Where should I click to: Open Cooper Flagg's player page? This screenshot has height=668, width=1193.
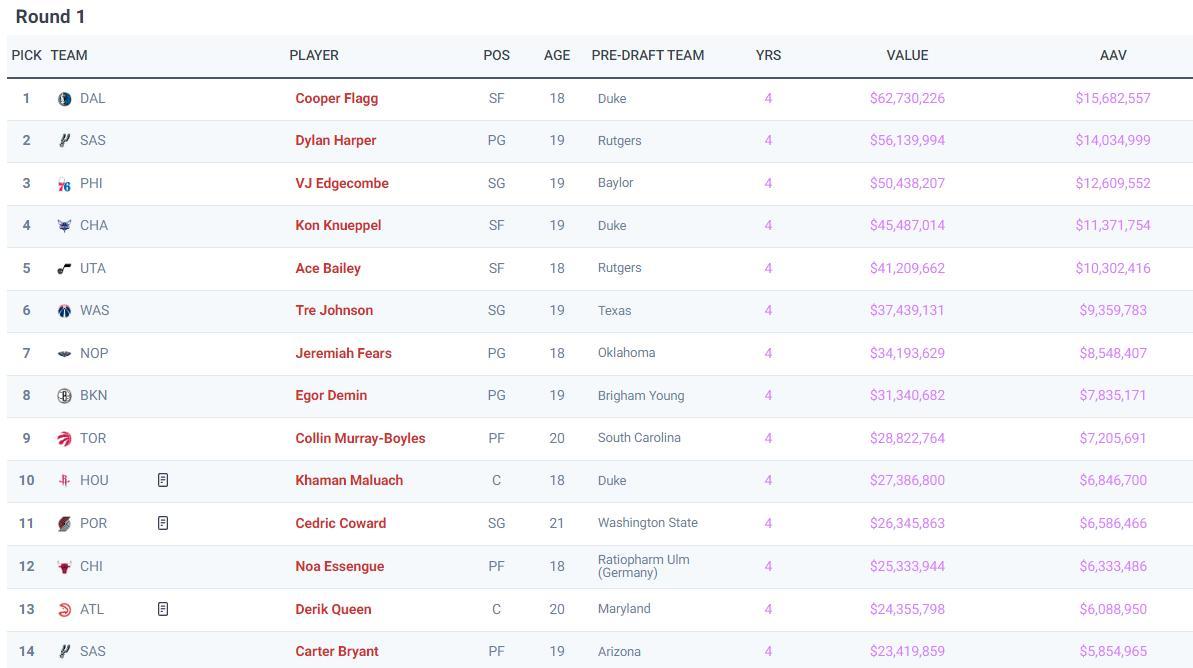click(x=336, y=99)
